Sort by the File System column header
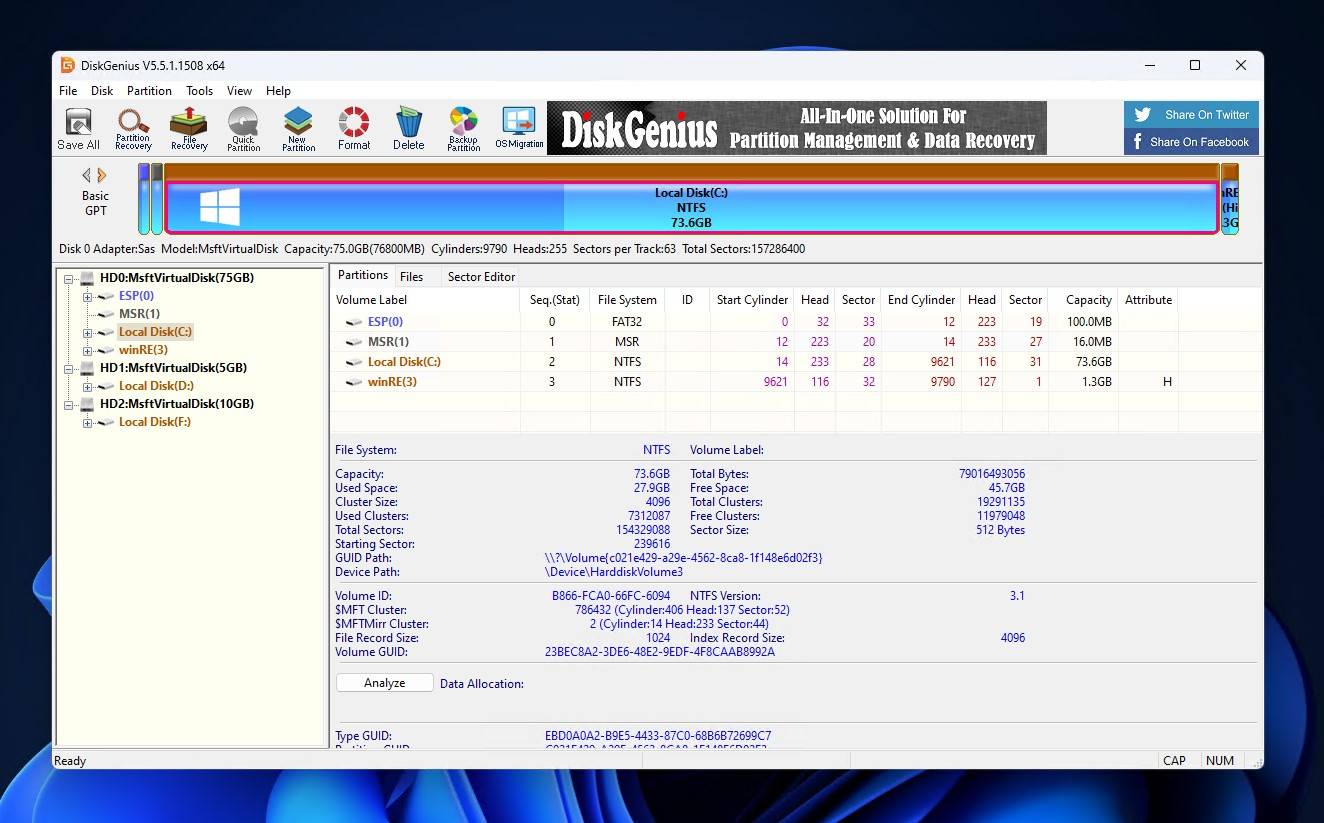The width and height of the screenshot is (1324, 823). pyautogui.click(x=628, y=300)
